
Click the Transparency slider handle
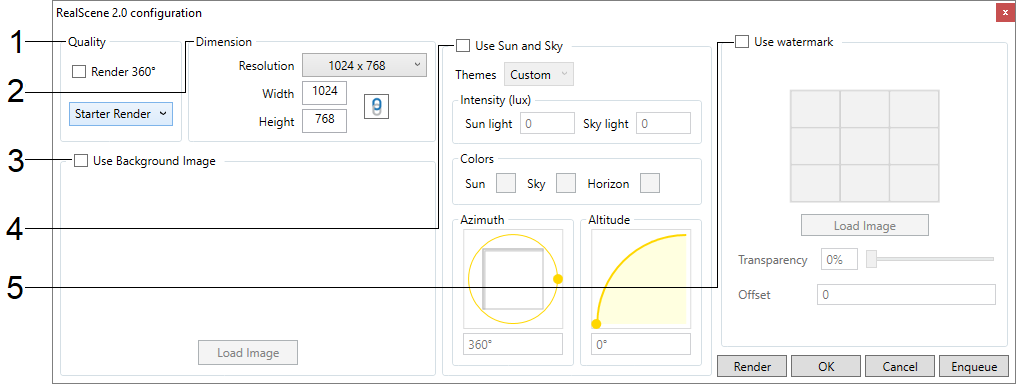click(x=872, y=259)
